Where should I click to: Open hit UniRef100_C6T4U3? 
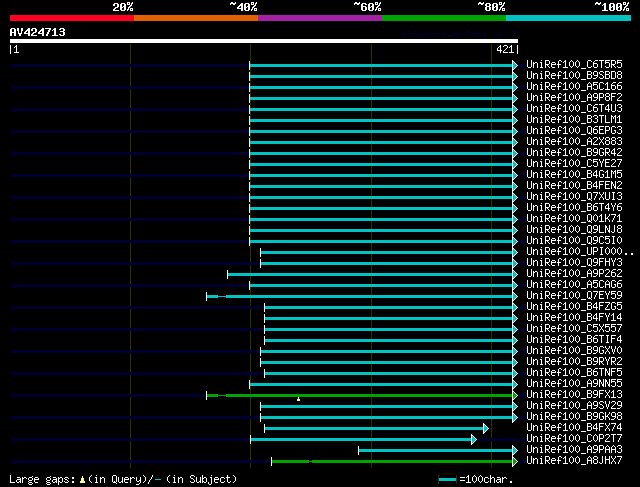(574, 109)
